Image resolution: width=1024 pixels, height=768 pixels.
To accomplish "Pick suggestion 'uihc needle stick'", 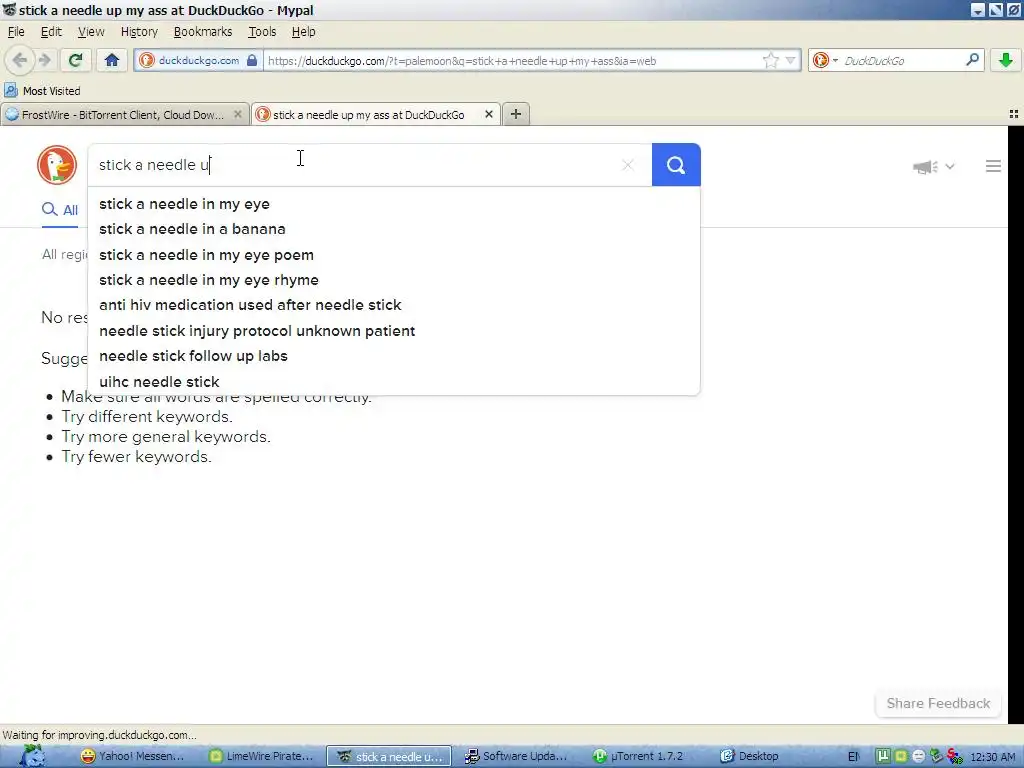I will click(x=394, y=382).
